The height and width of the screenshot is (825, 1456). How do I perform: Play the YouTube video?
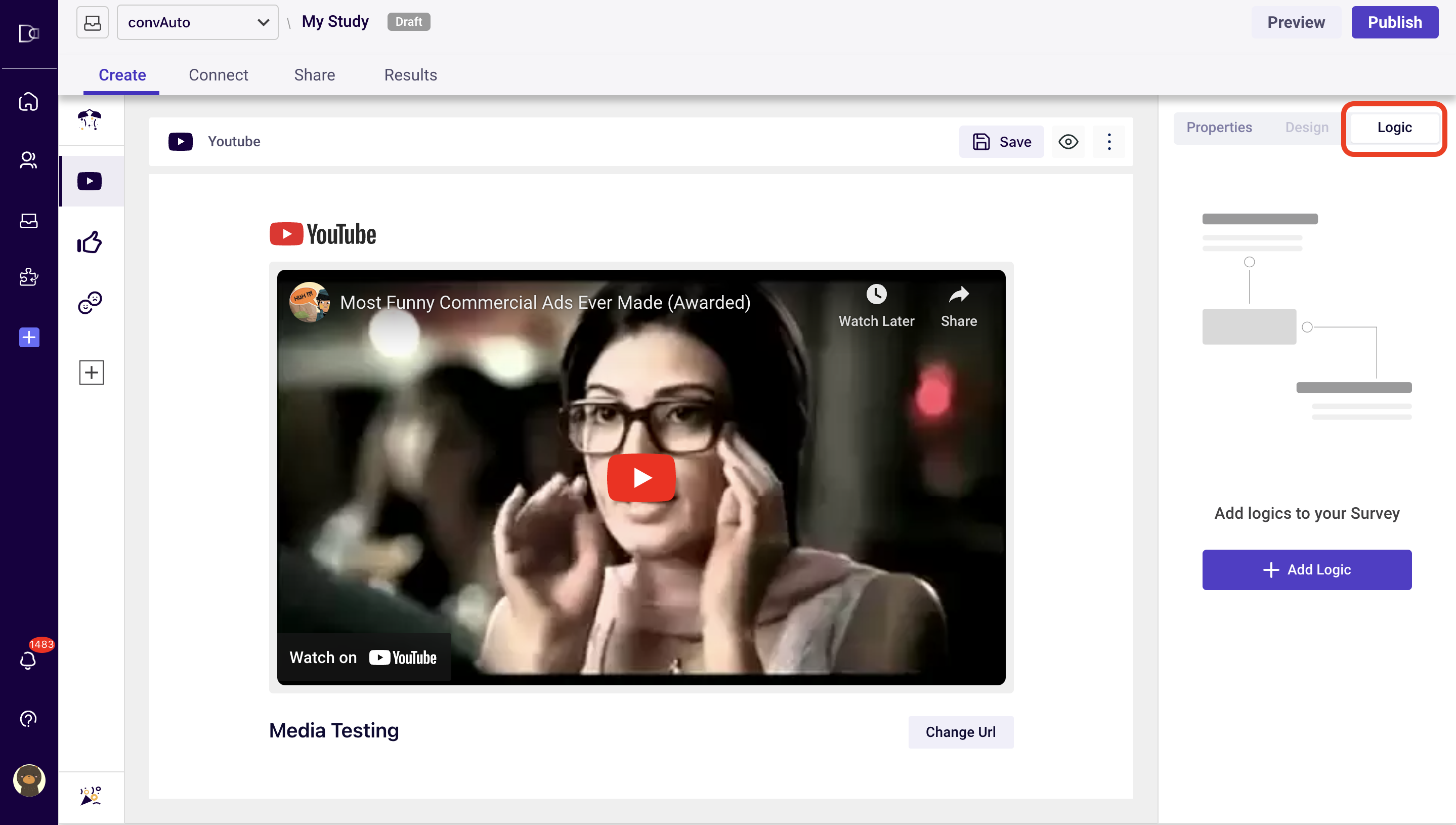pyautogui.click(x=641, y=478)
